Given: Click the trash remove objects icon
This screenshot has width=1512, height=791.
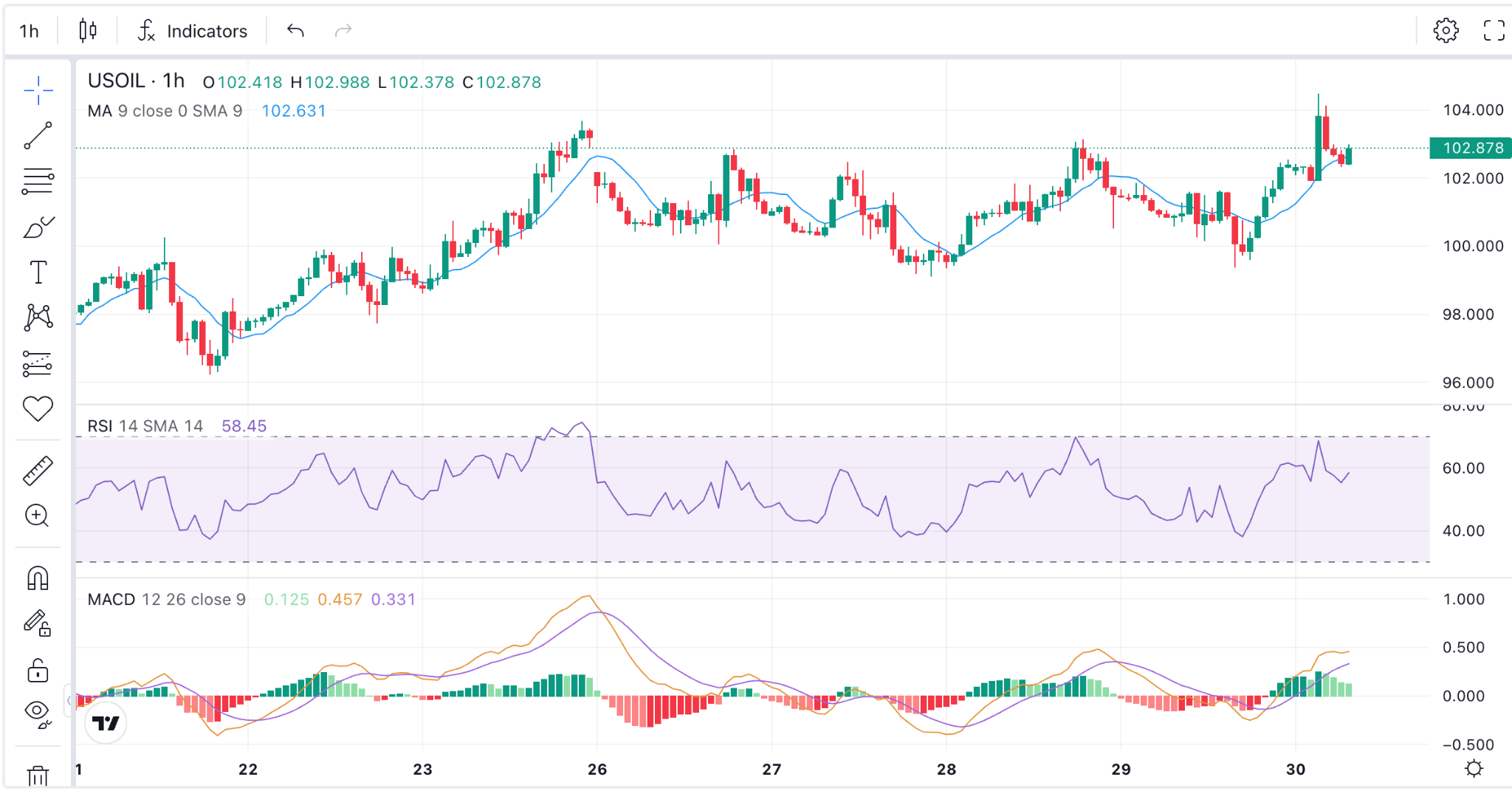Looking at the screenshot, I should tap(38, 775).
